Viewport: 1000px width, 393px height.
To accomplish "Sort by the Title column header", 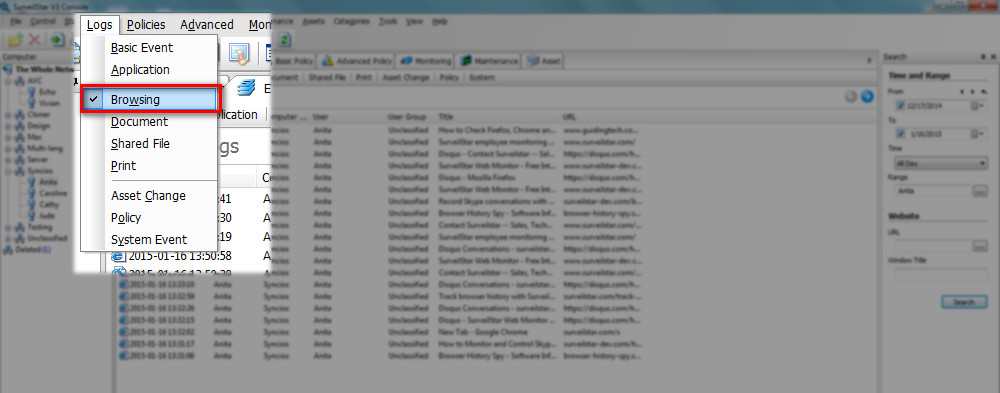I will tap(445, 117).
